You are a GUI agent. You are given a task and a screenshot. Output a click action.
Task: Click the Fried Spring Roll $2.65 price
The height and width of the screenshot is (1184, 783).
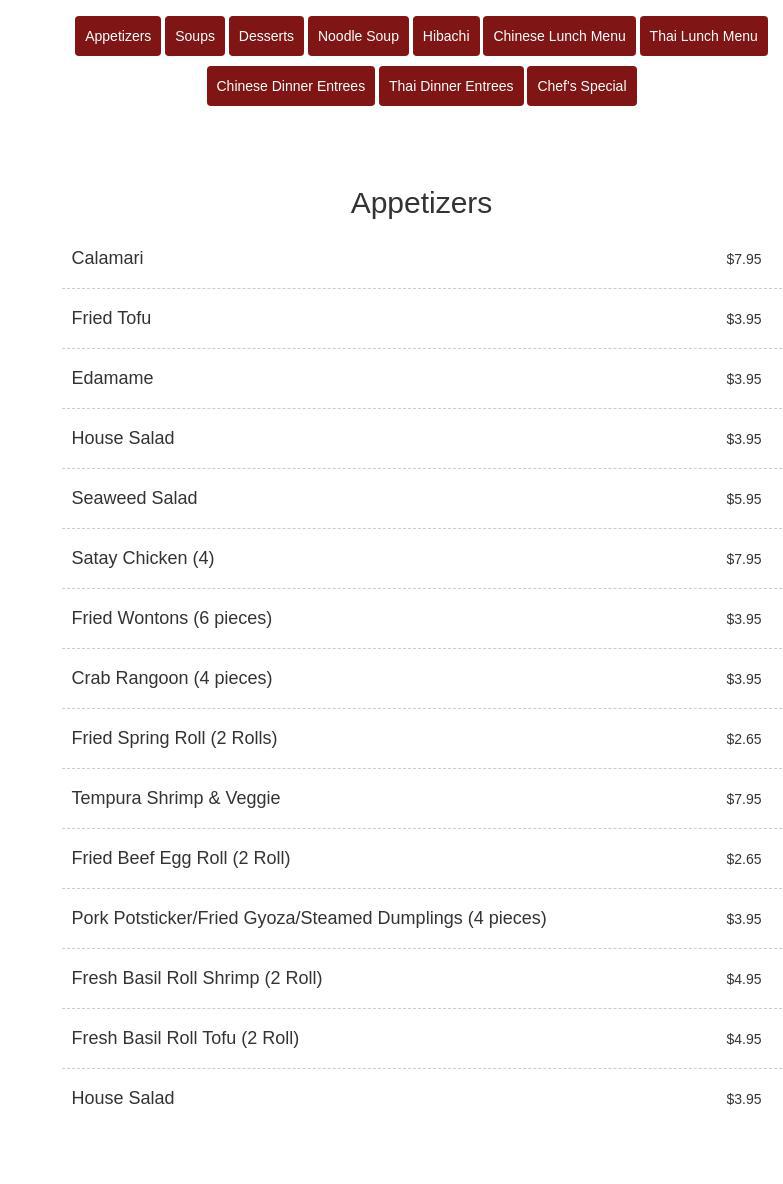click(x=744, y=739)
